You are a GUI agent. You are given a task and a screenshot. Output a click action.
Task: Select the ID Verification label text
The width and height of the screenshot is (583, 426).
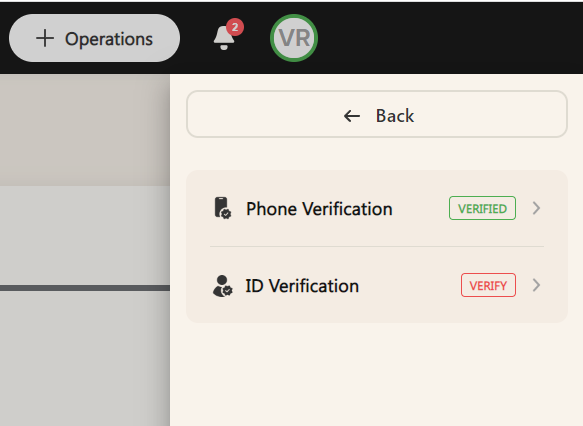[302, 286]
